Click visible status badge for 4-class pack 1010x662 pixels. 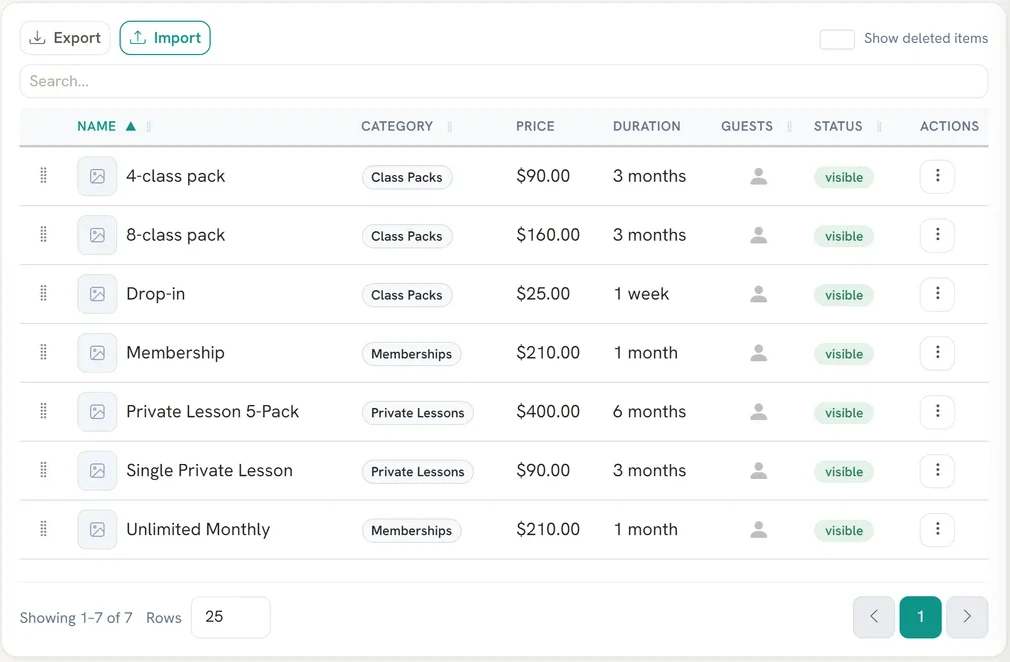click(844, 177)
